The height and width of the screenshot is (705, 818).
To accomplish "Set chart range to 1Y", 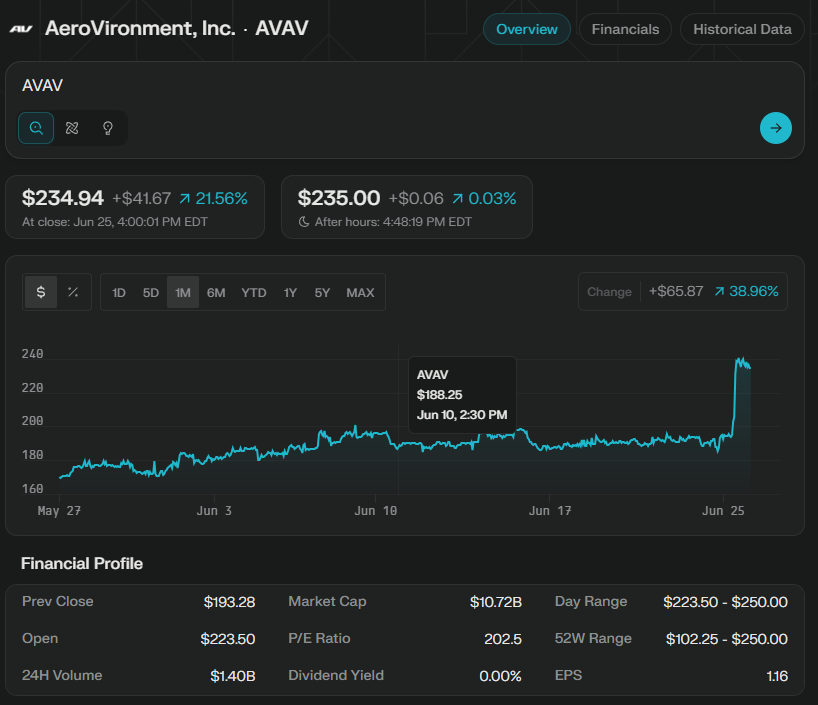I will pyautogui.click(x=290, y=292).
